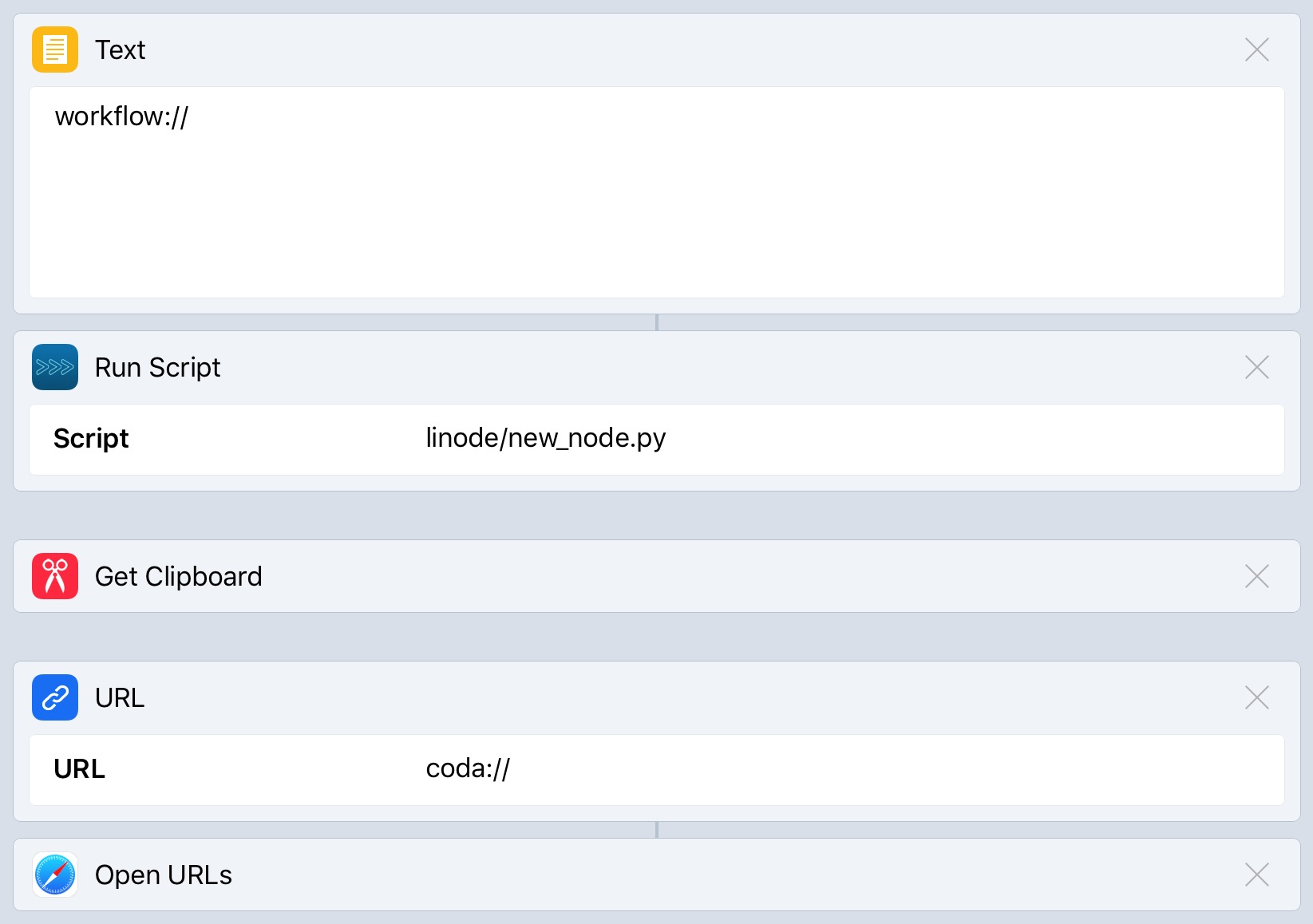
Task: Remove the URL action
Action: click(x=1256, y=697)
